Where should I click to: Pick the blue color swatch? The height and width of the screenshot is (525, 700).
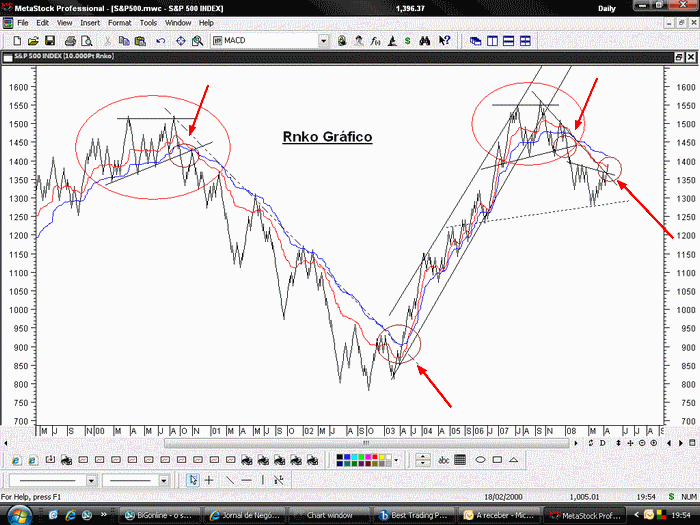pyautogui.click(x=347, y=457)
